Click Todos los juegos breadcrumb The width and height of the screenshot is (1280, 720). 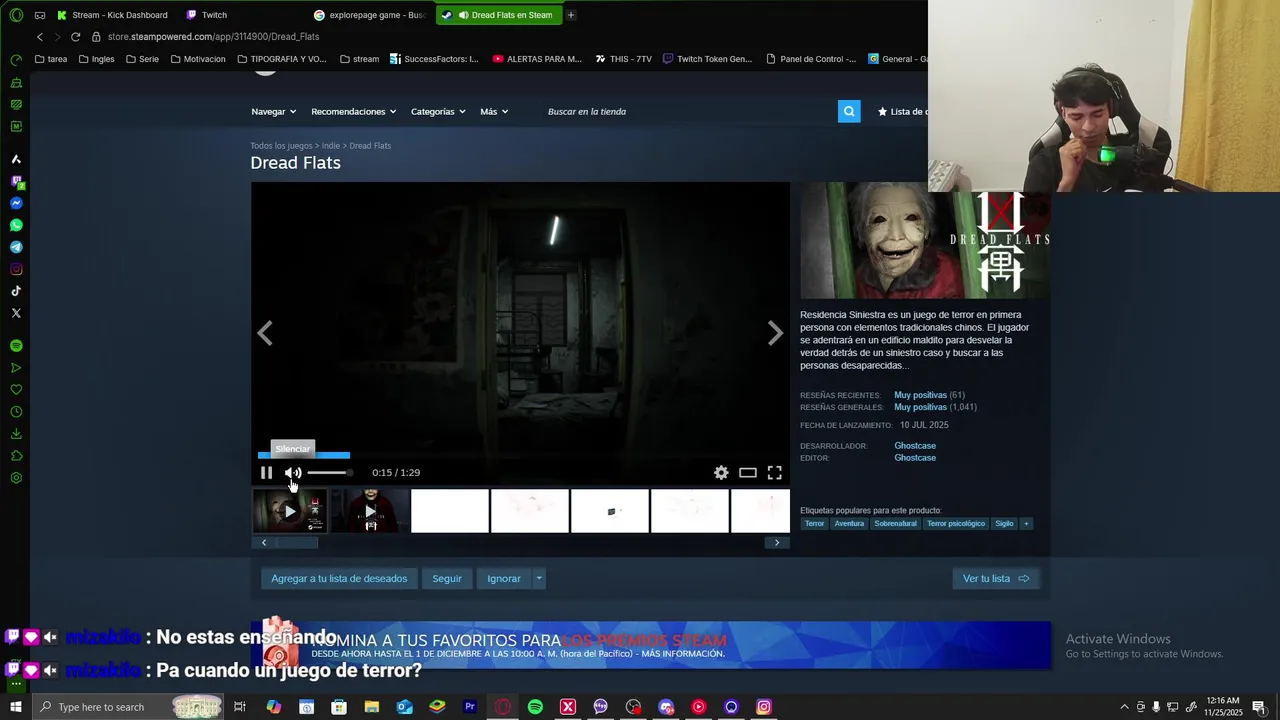pos(281,146)
